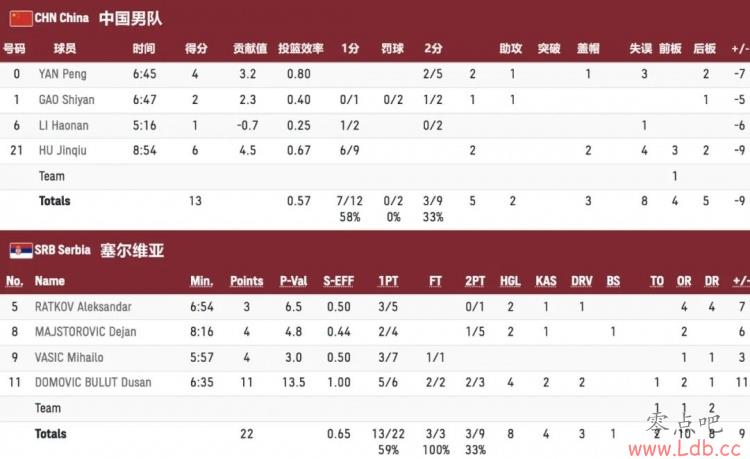Click China team Totals row

375,209
